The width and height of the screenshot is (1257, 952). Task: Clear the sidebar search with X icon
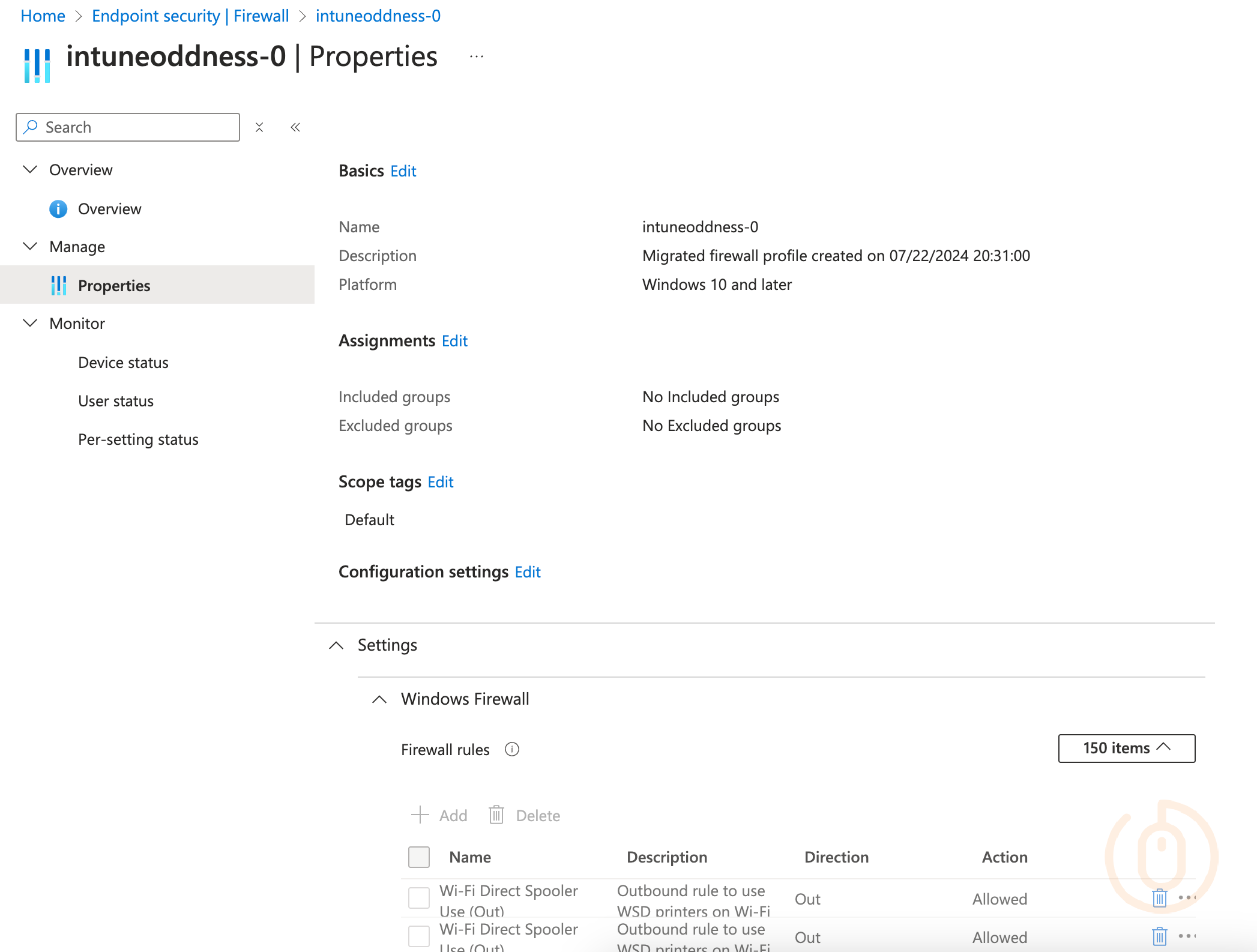[259, 127]
